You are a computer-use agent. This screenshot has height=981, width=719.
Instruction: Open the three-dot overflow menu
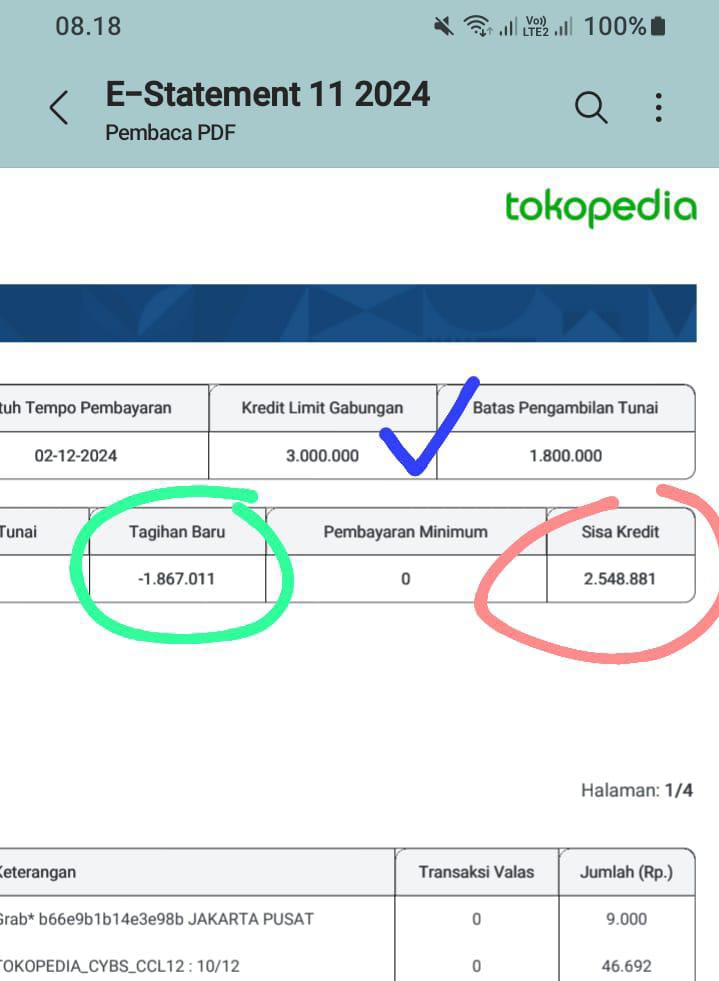(x=658, y=108)
